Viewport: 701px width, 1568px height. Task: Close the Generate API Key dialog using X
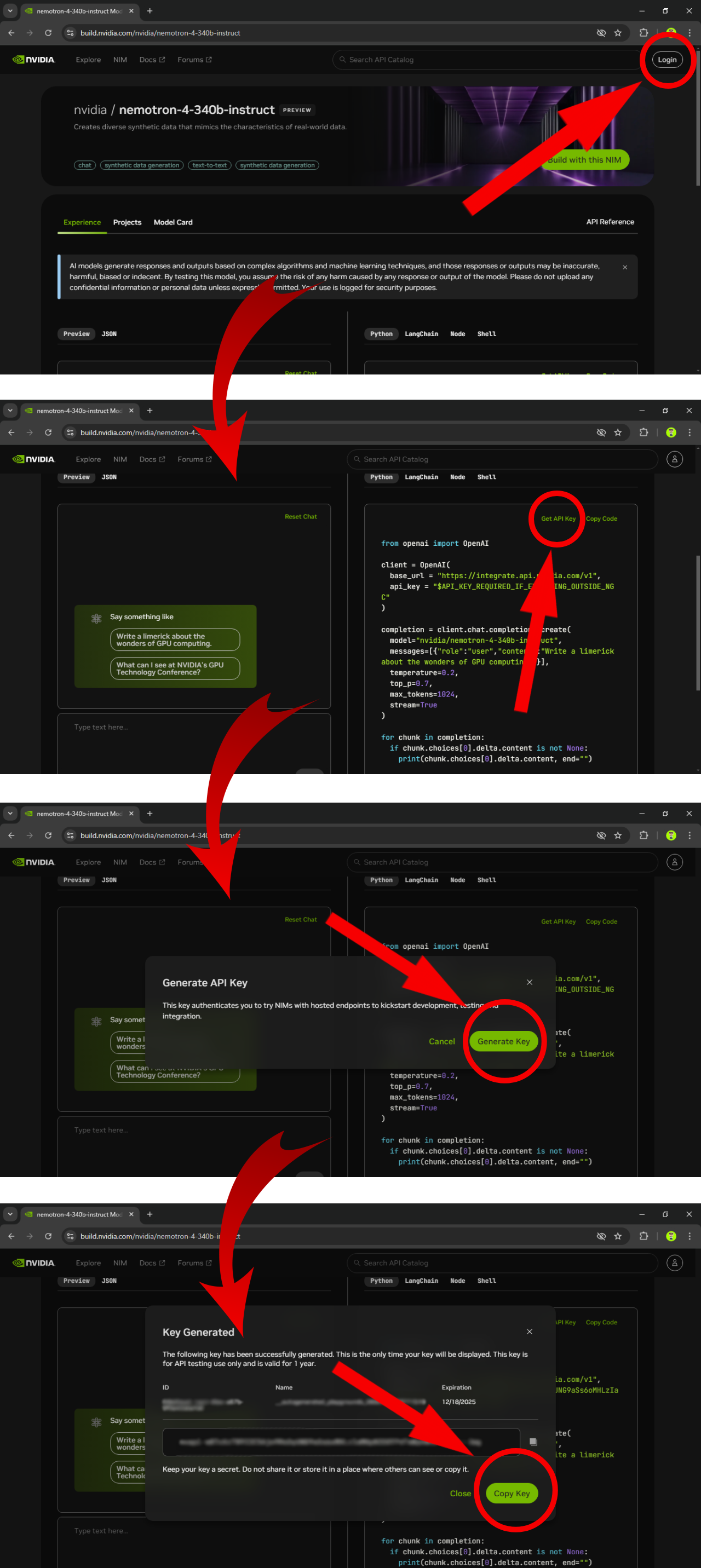pos(528,982)
